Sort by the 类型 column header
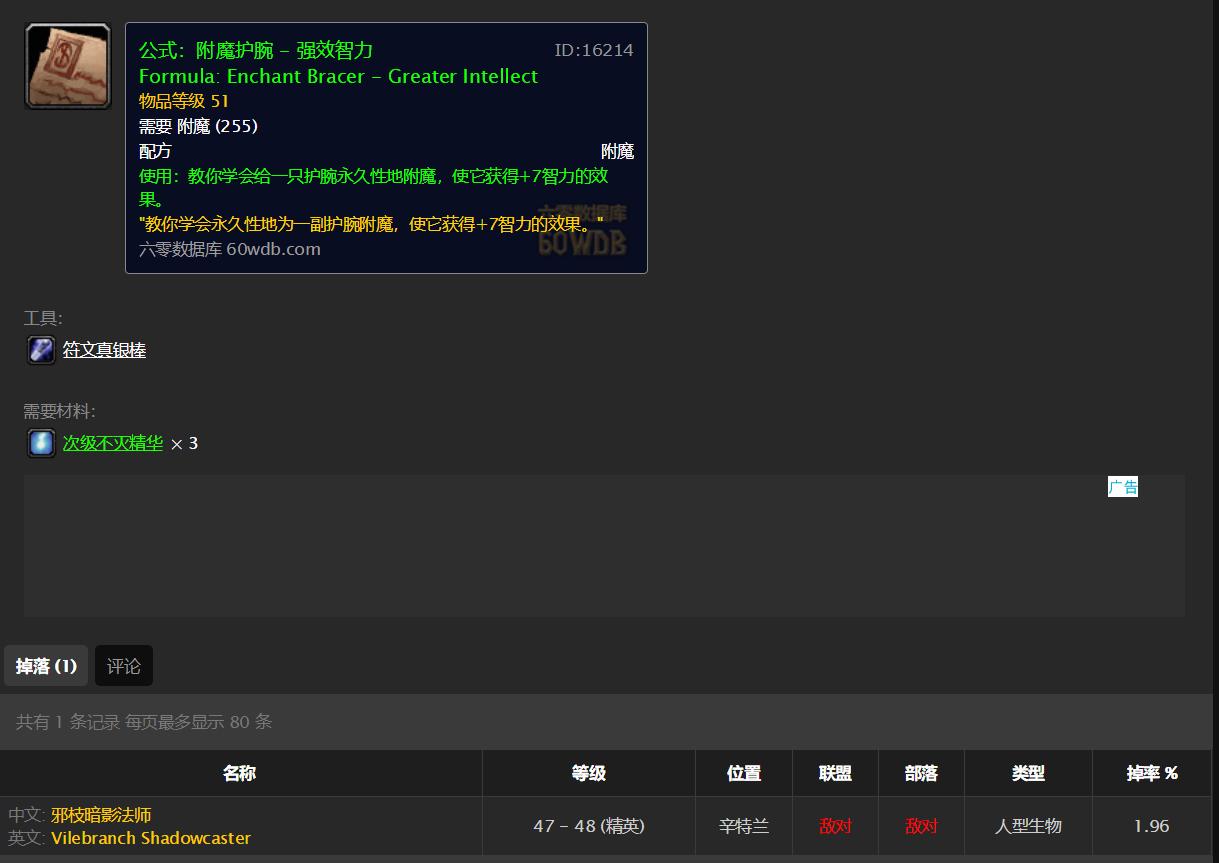 (1028, 773)
